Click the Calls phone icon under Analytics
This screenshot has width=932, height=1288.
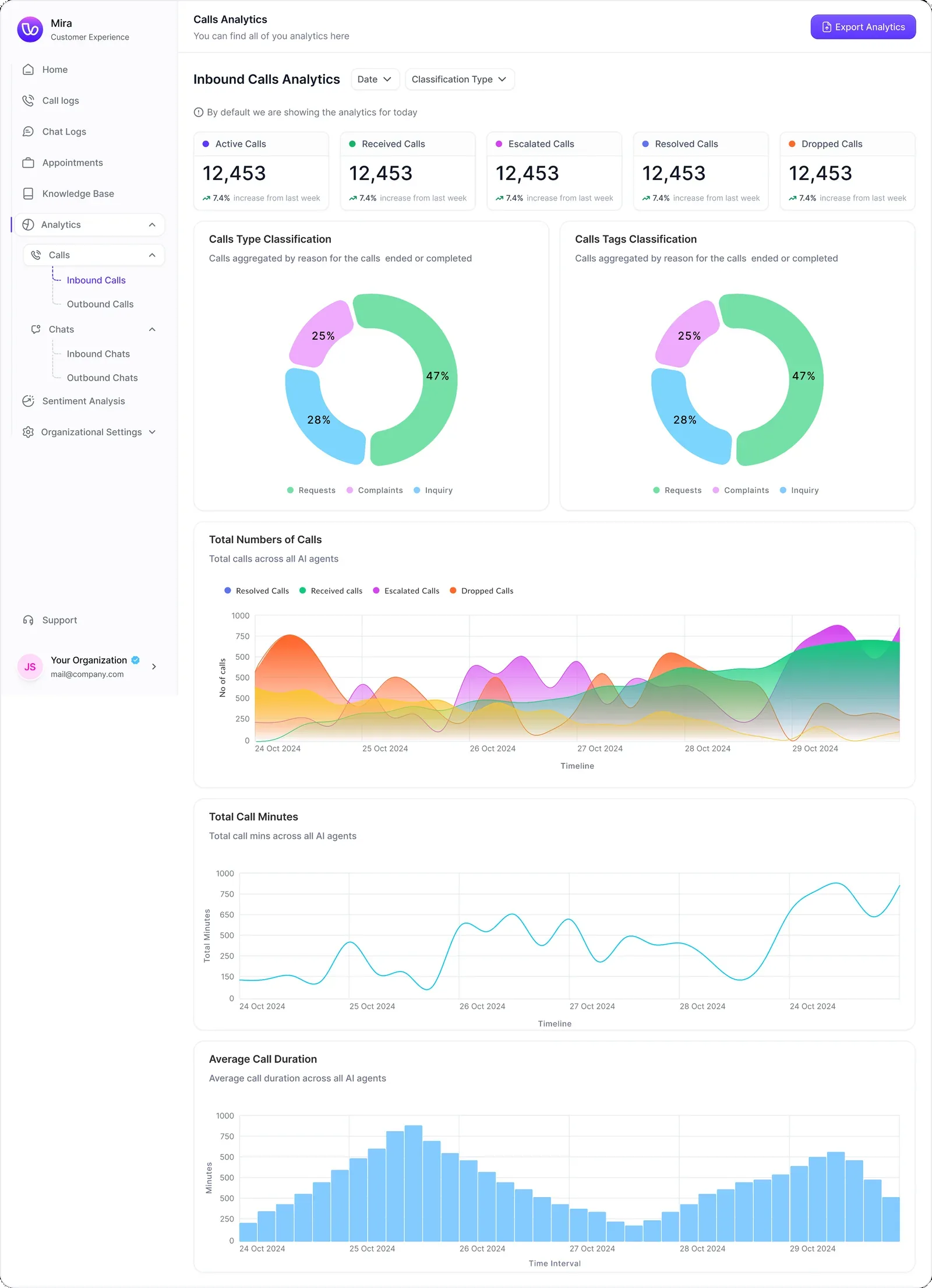pos(36,255)
